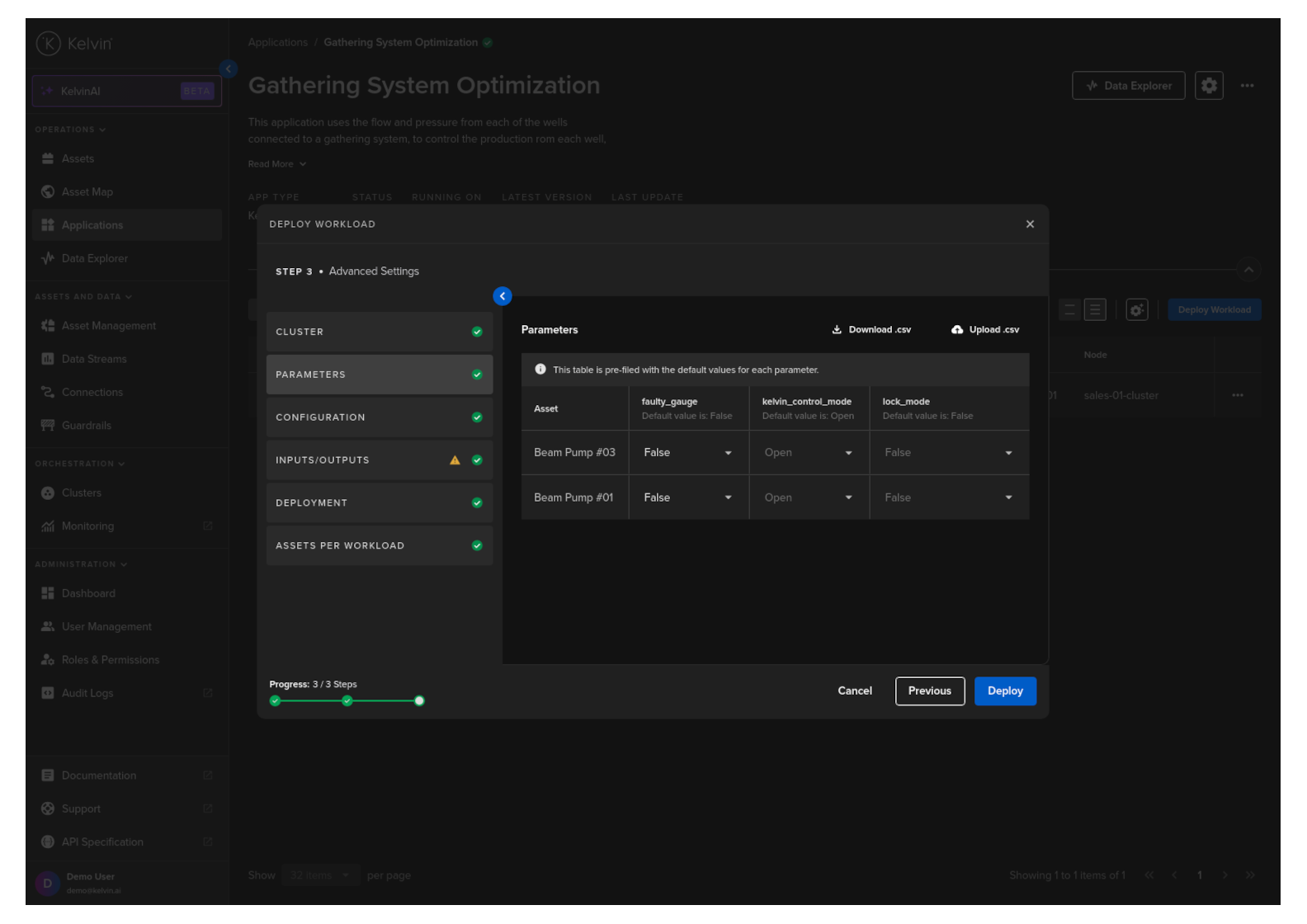Viewport: 1307px width, 924px height.
Task: Click the final progress step marker
Action: (x=419, y=701)
